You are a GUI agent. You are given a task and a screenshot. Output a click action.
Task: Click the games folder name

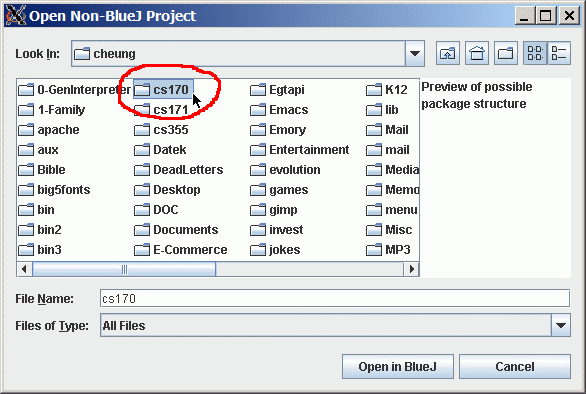[x=289, y=190]
